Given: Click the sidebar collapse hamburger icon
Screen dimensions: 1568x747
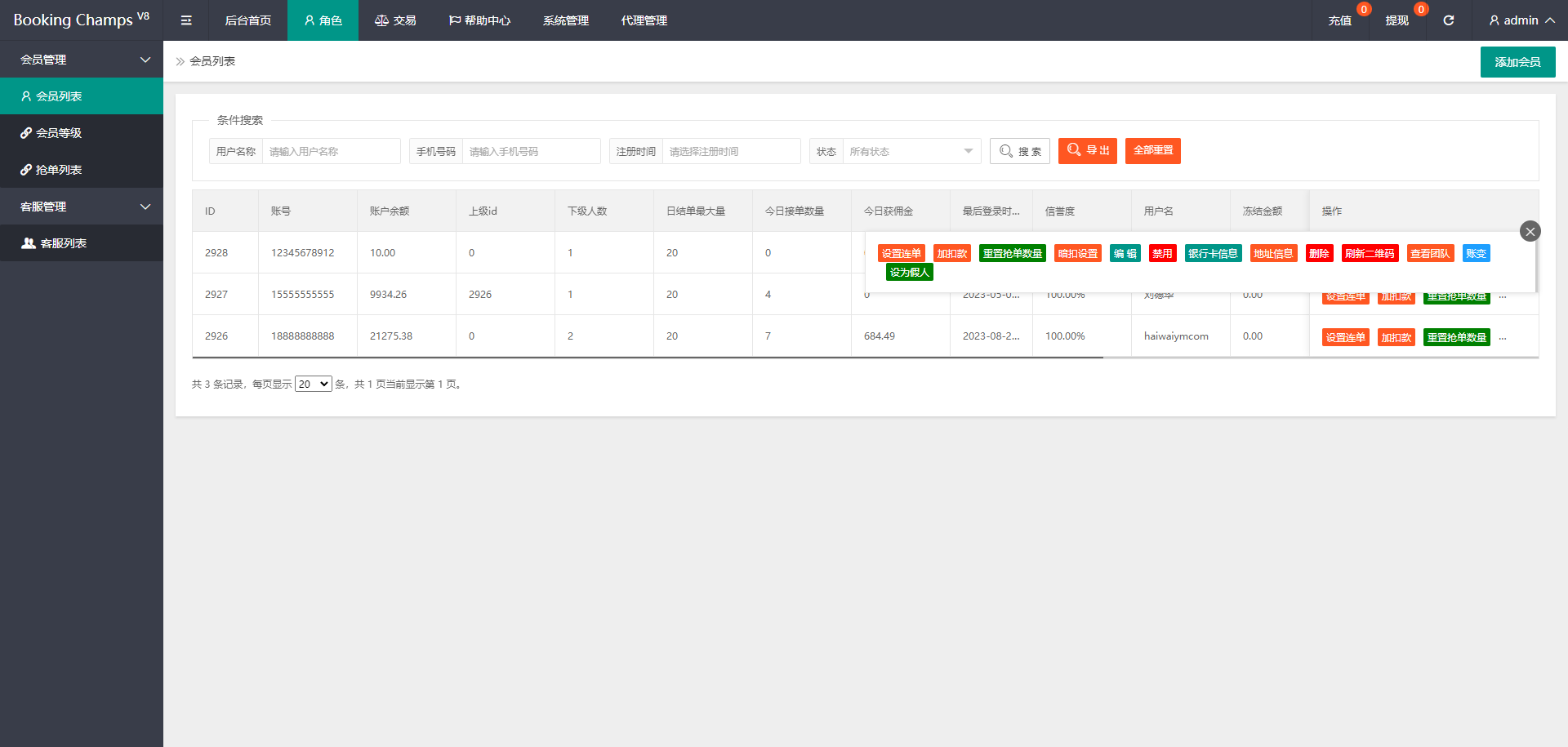Looking at the screenshot, I should pyautogui.click(x=186, y=20).
